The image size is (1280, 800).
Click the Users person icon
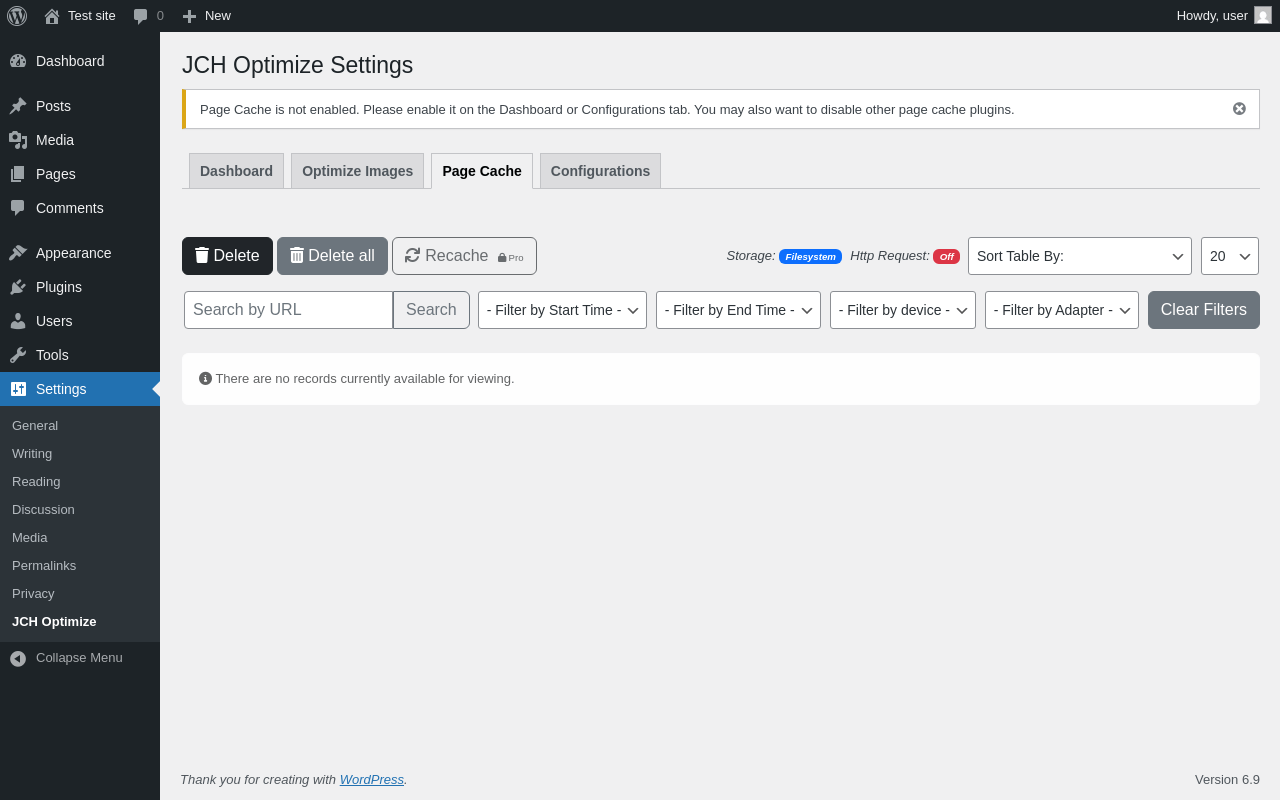point(18,321)
